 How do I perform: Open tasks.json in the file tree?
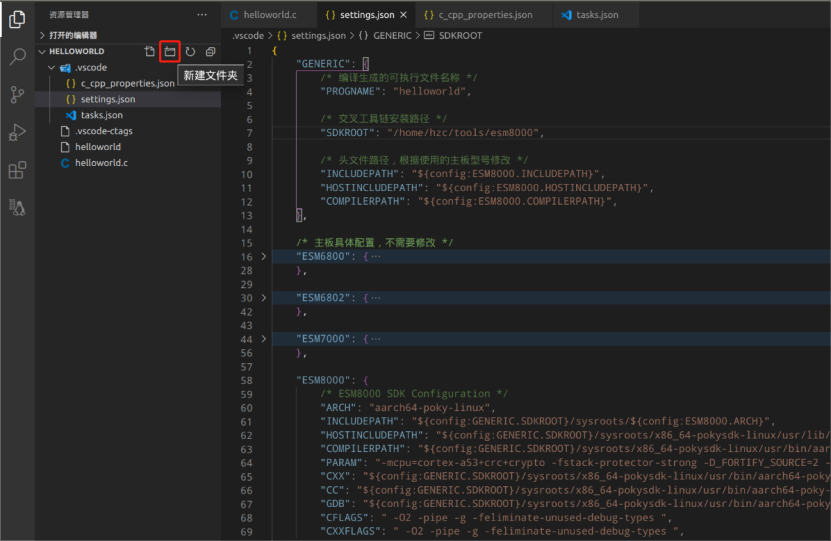point(128,115)
